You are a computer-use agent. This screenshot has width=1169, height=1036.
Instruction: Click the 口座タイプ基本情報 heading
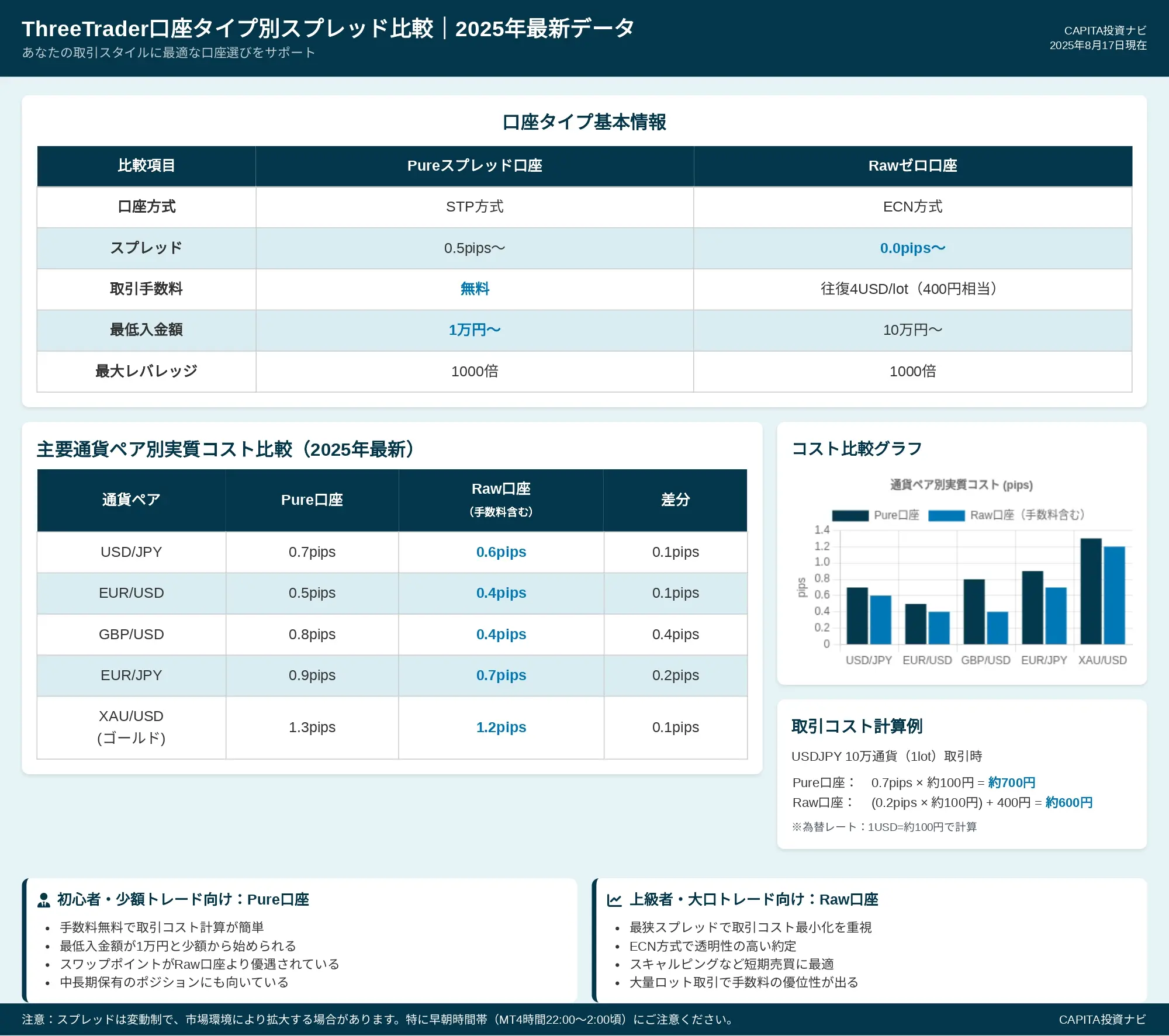point(584,122)
